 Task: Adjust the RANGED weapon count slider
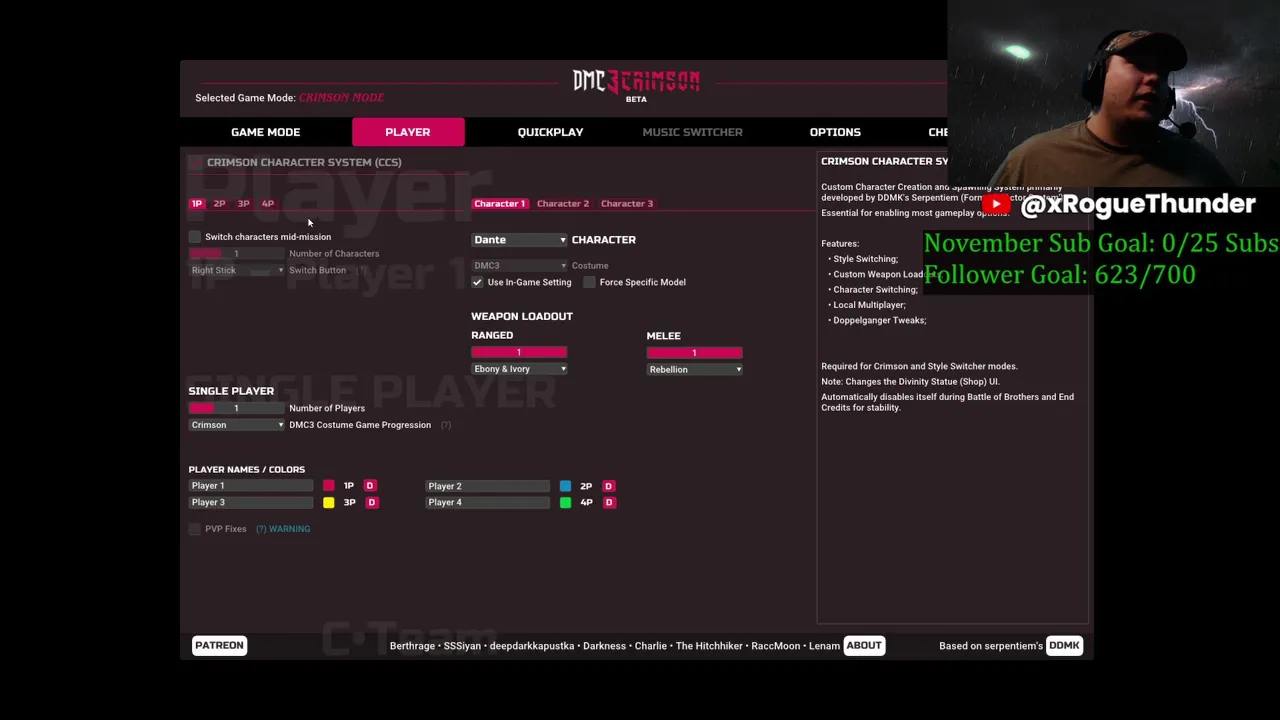(x=519, y=353)
